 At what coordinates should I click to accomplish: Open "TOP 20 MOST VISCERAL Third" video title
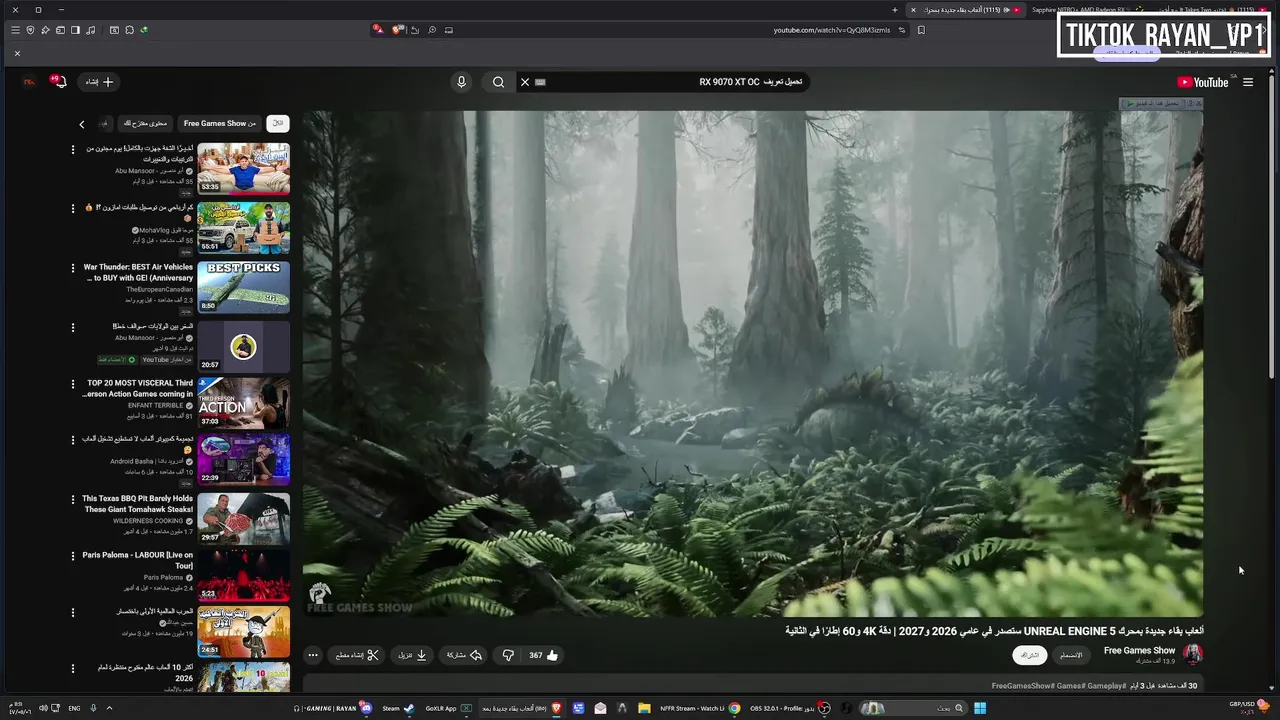tap(139, 388)
